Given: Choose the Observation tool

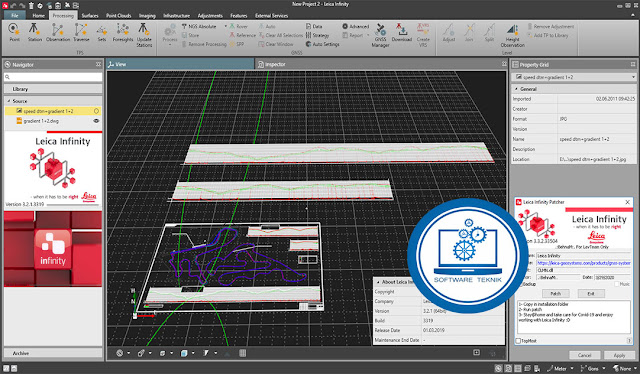Looking at the screenshot, I should click(x=58, y=33).
